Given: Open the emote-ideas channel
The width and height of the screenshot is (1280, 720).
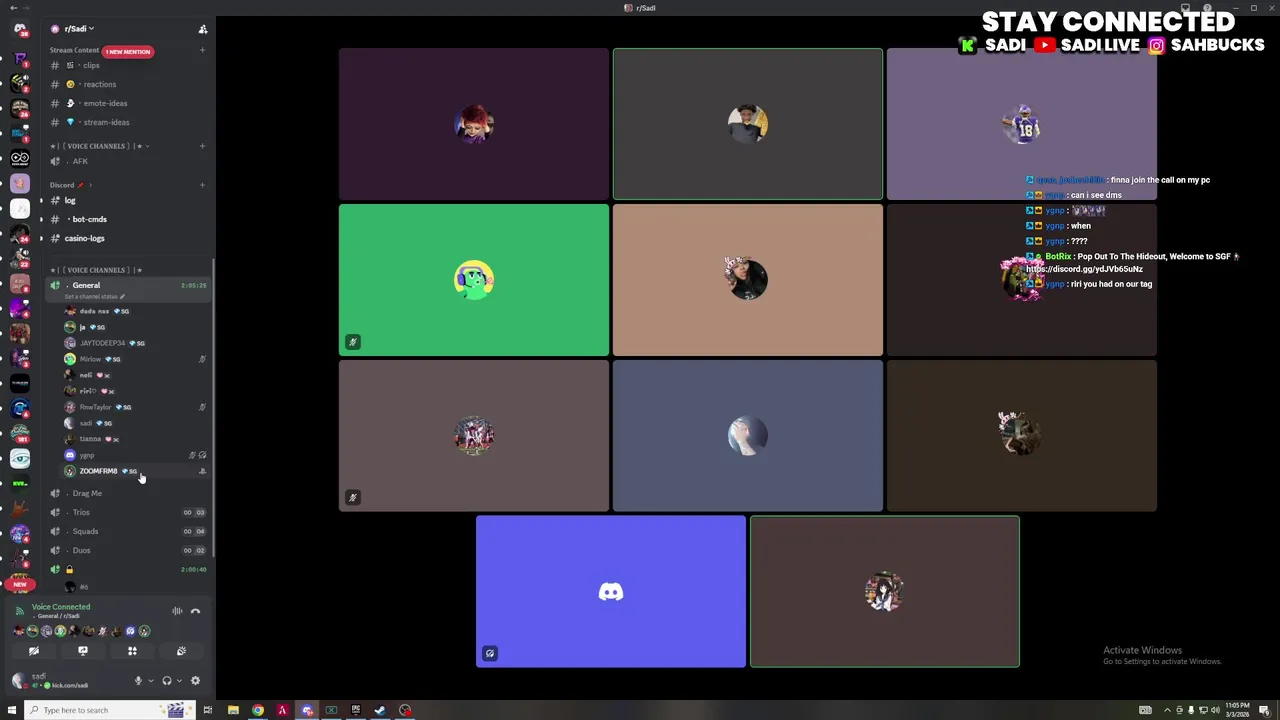Looking at the screenshot, I should 128,103.
